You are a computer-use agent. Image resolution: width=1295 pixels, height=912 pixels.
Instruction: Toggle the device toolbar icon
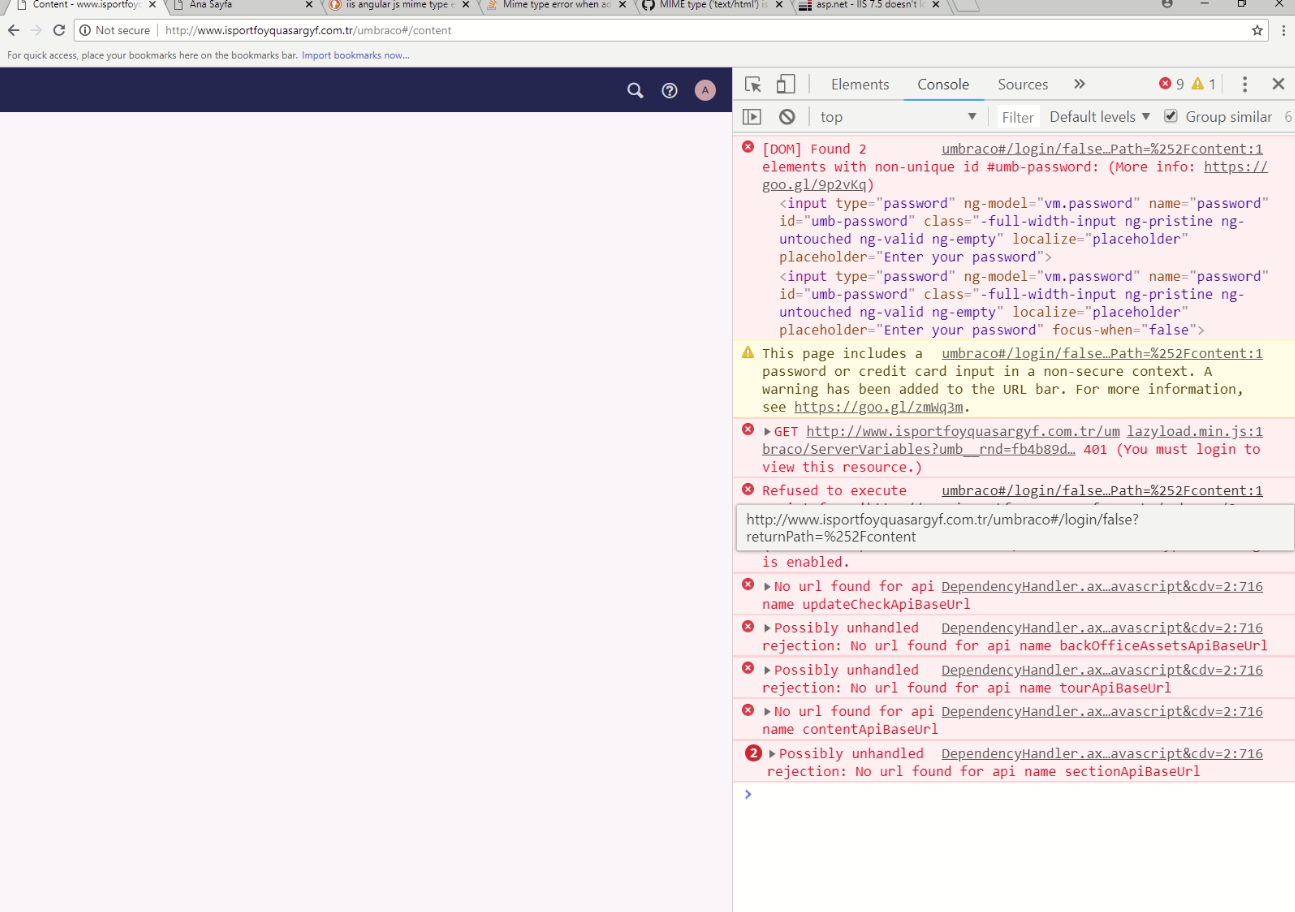click(786, 84)
